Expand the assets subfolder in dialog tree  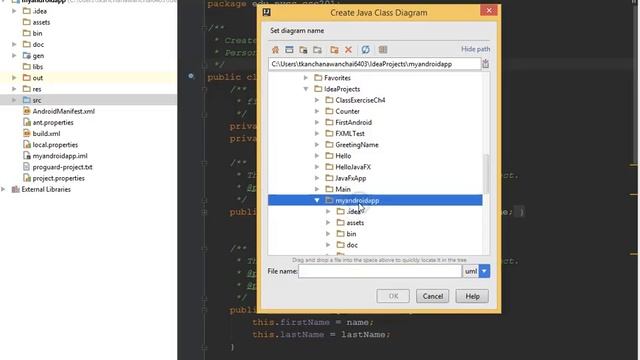coord(328,223)
